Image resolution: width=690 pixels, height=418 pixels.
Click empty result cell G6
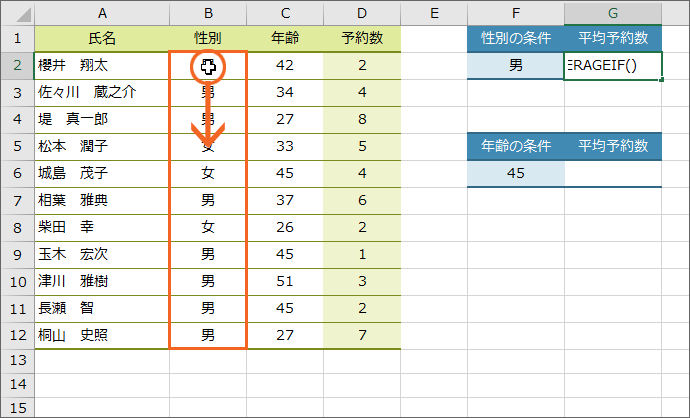tap(613, 173)
